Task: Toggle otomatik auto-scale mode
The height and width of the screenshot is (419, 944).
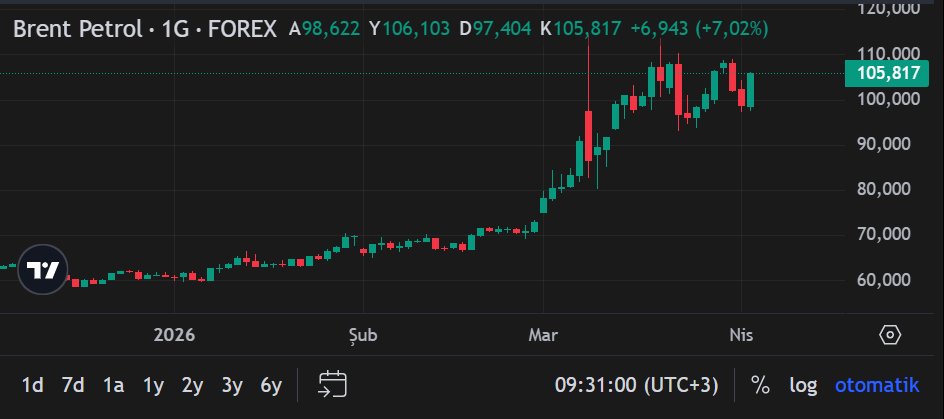Action: tap(877, 385)
